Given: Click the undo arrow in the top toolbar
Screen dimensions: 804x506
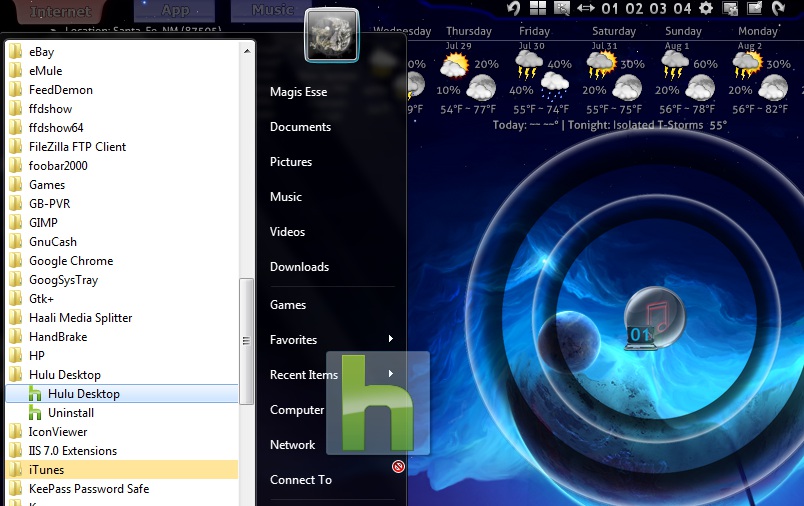Looking at the screenshot, I should pyautogui.click(x=513, y=8).
